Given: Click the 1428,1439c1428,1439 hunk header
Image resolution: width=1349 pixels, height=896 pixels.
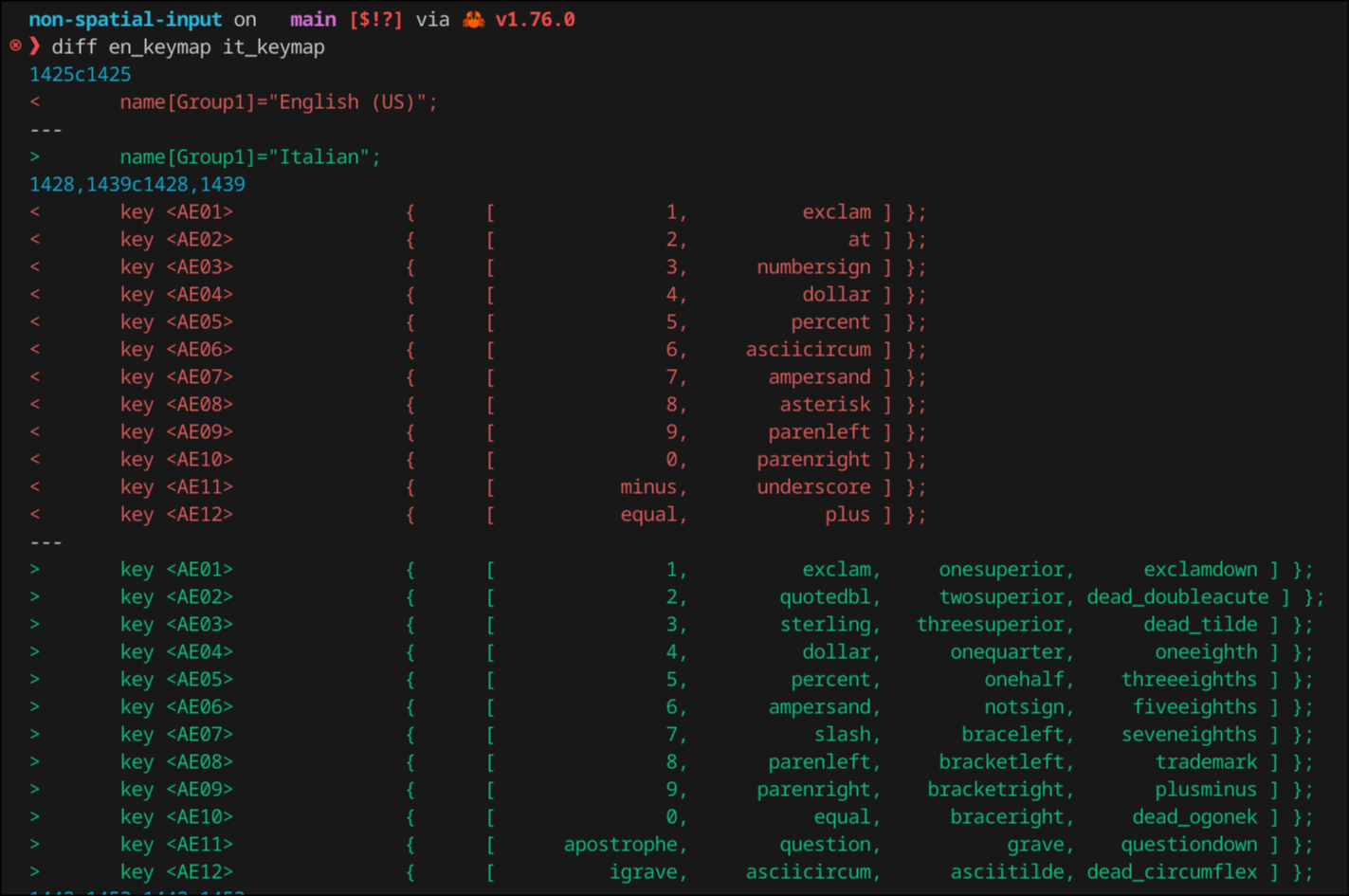Looking at the screenshot, I should (137, 184).
